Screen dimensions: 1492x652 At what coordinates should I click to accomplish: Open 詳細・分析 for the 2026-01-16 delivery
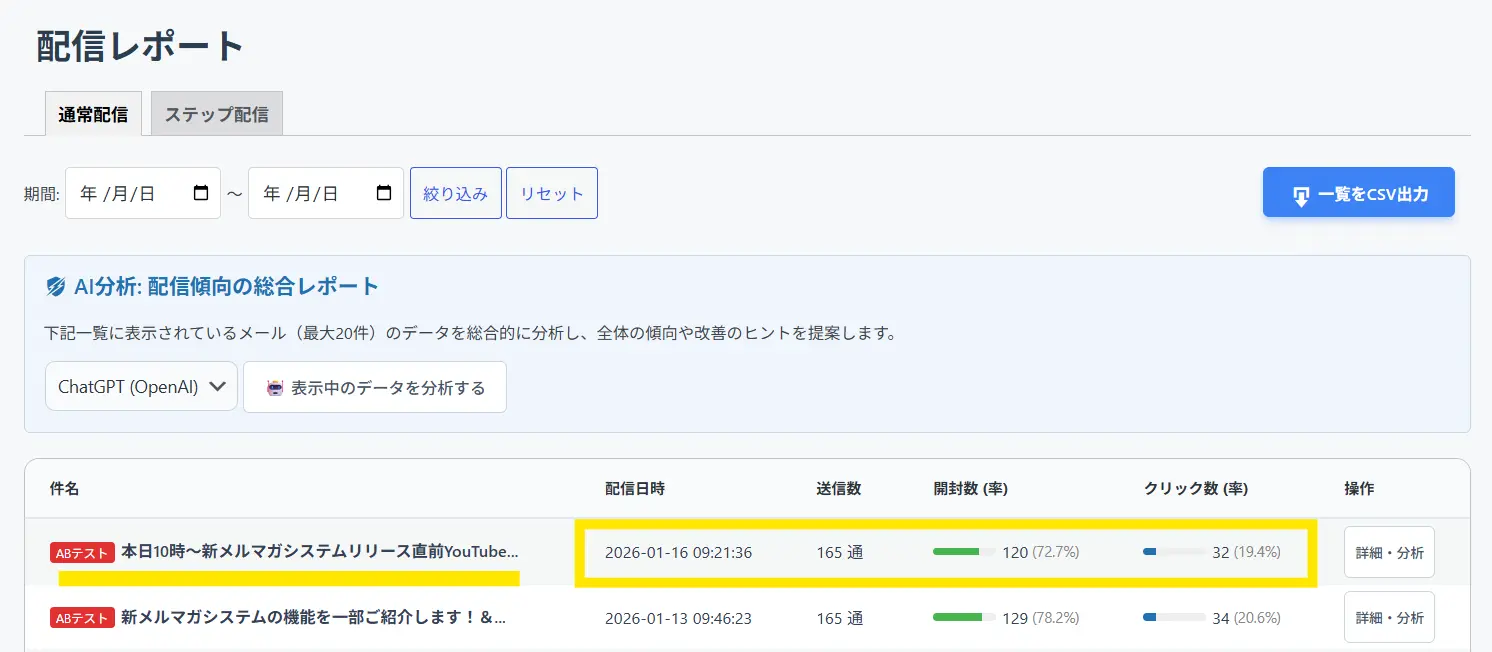click(1388, 552)
